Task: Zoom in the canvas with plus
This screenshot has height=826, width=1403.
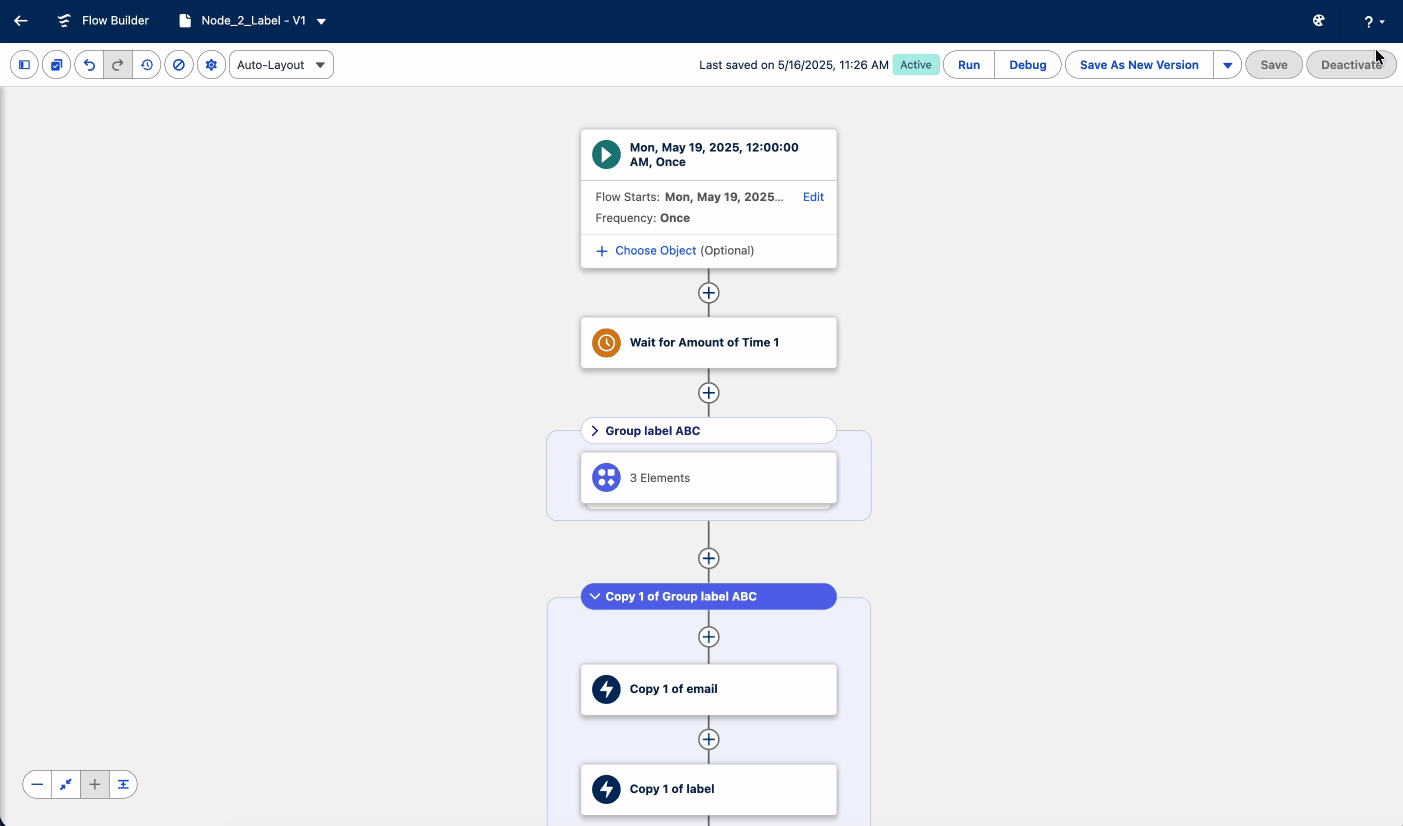Action: pyautogui.click(x=95, y=785)
